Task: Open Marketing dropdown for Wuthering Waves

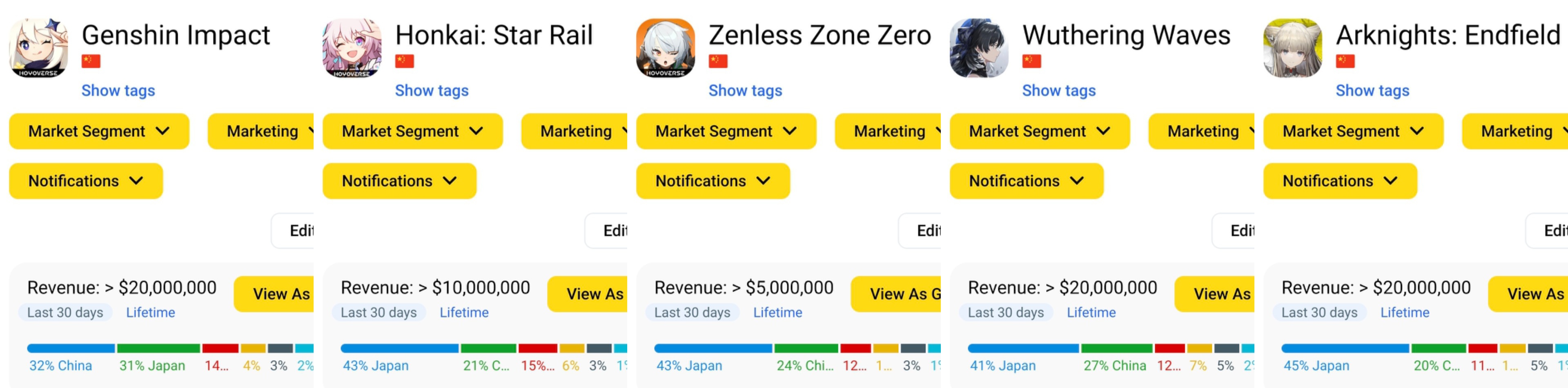Action: [1202, 131]
